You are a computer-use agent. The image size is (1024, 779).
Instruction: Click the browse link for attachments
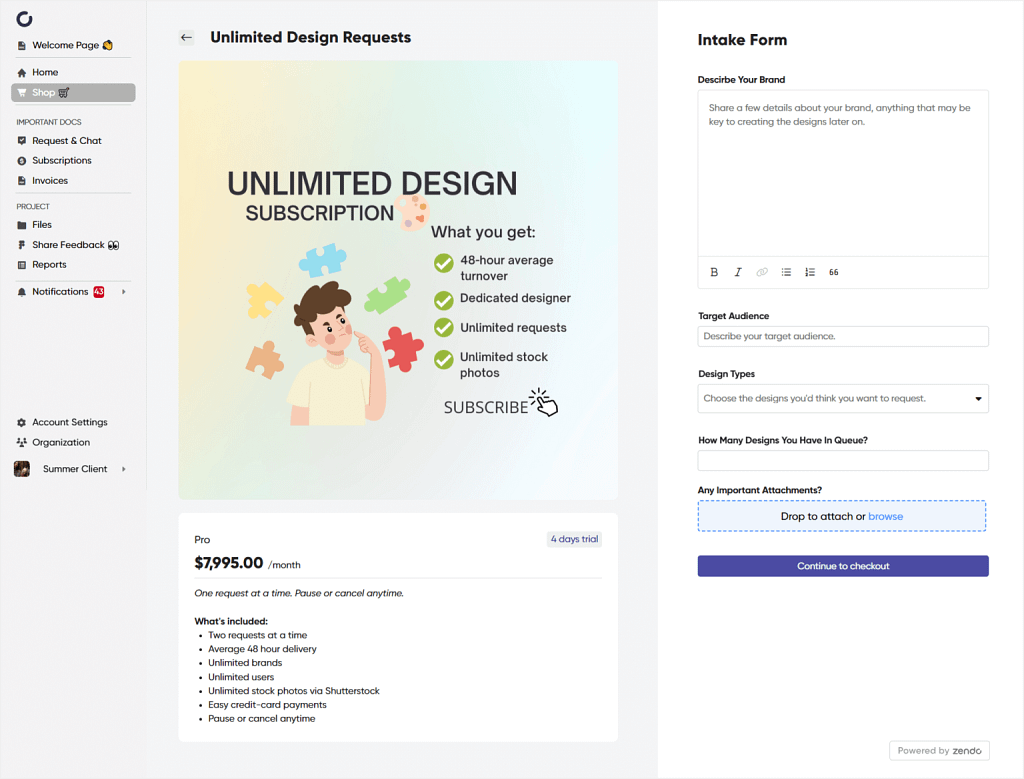(886, 517)
